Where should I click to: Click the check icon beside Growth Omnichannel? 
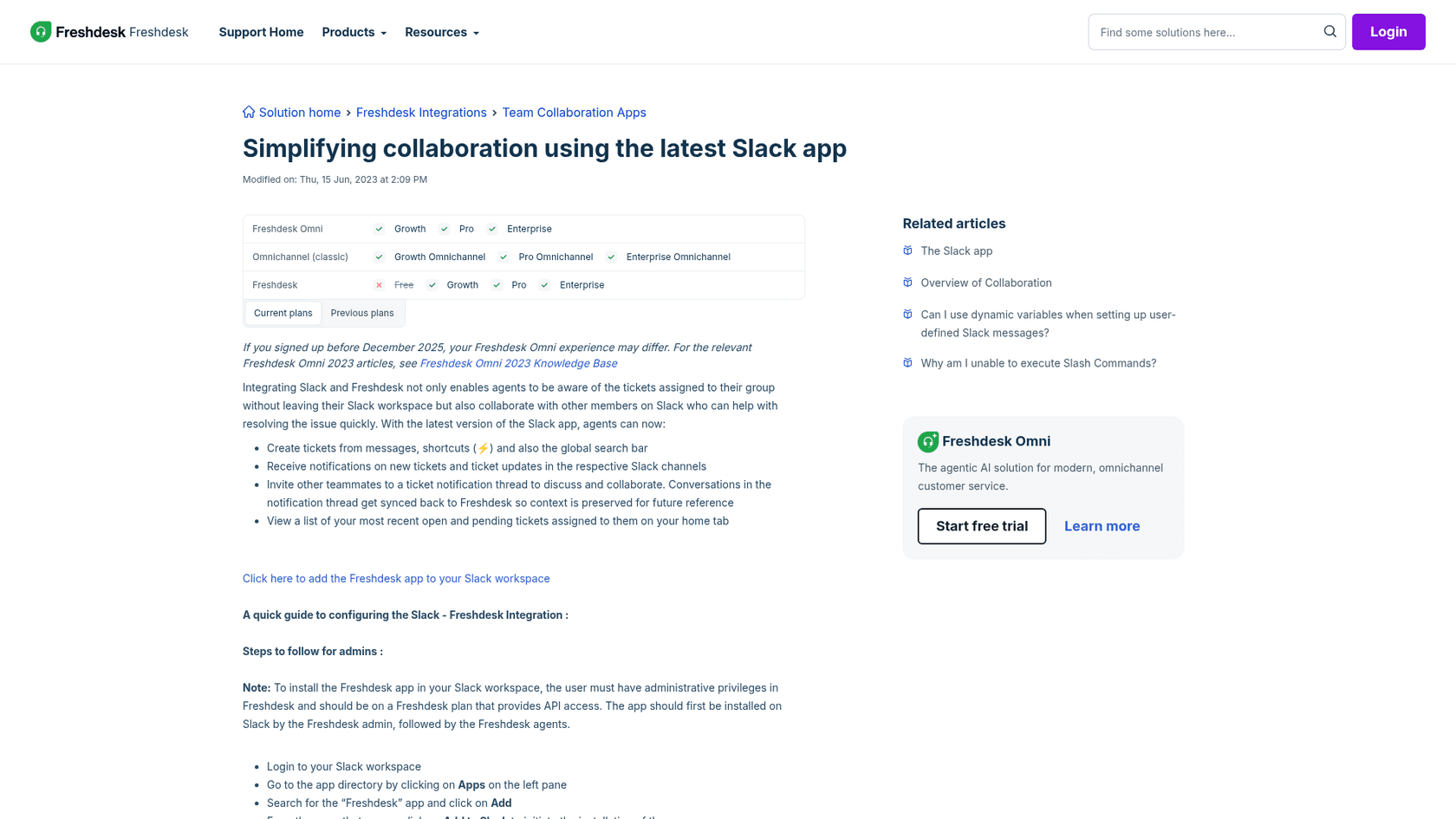point(379,257)
